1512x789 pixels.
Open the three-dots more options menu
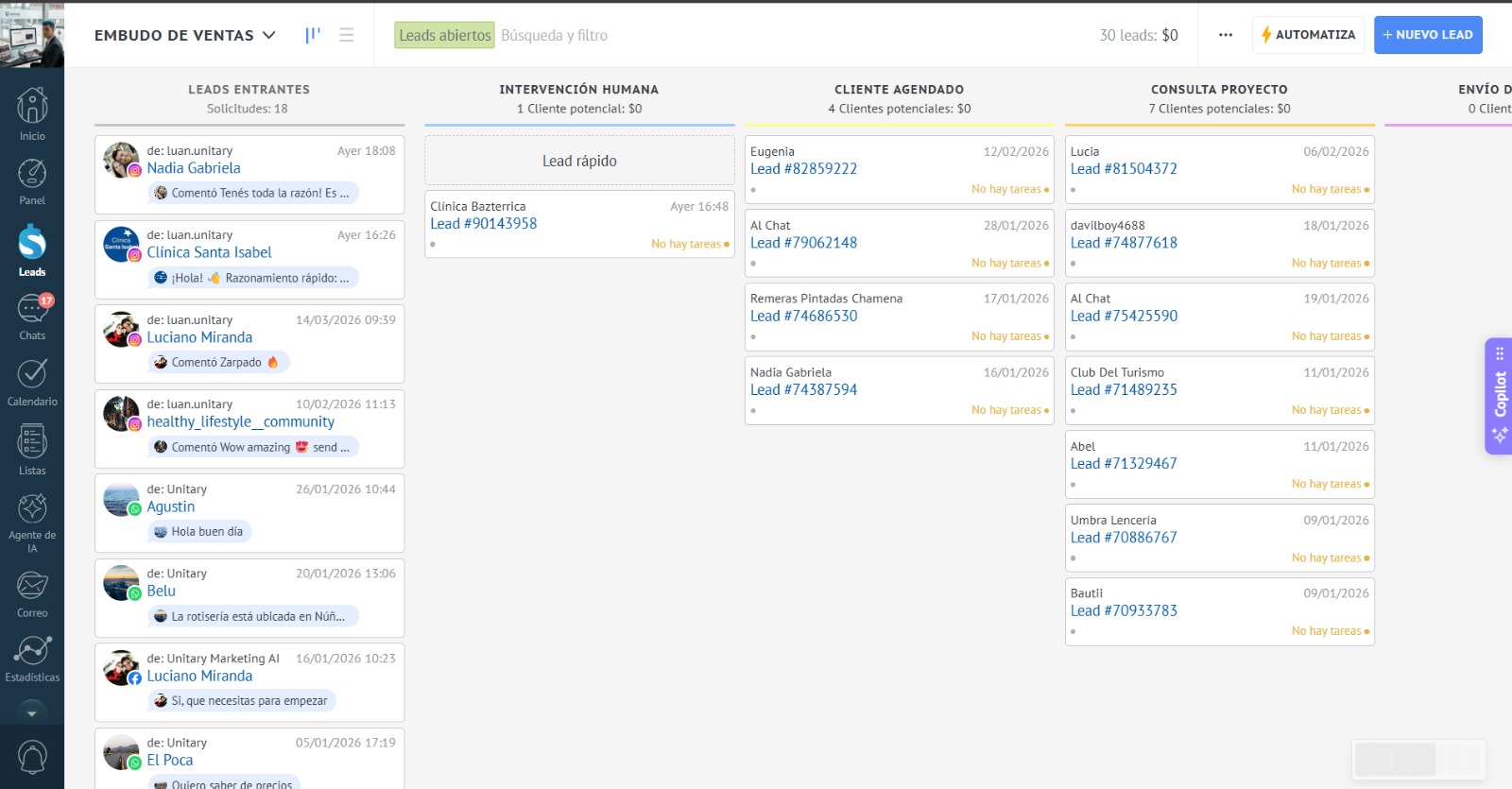pyautogui.click(x=1226, y=35)
